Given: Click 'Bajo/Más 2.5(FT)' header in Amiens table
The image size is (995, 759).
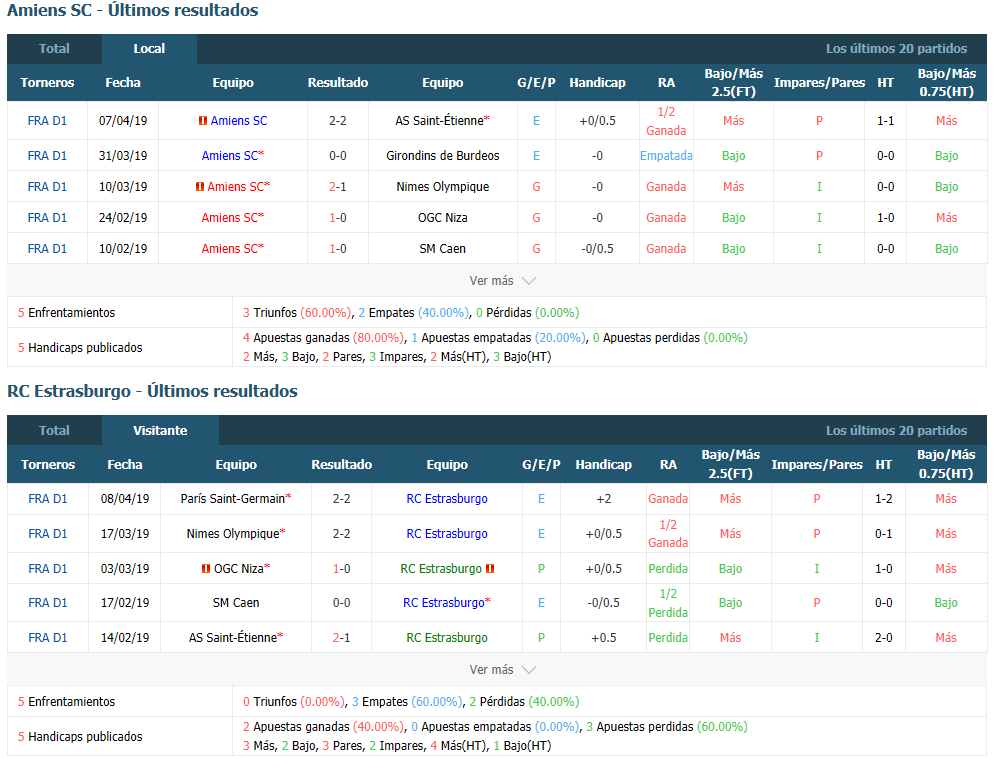Looking at the screenshot, I should pyautogui.click(x=734, y=82).
